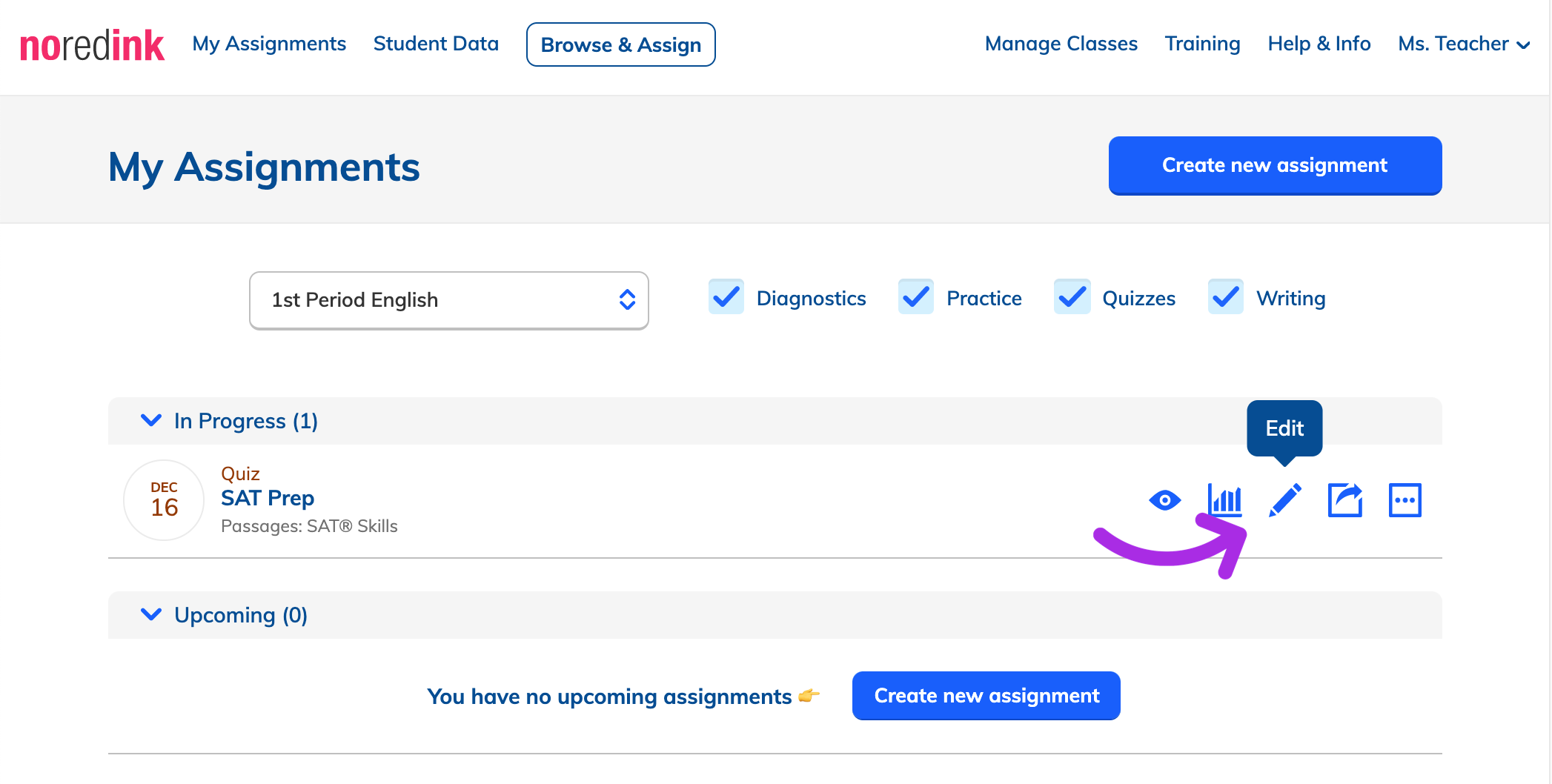
Task: Go to Student Data in navigation
Action: [x=436, y=44]
